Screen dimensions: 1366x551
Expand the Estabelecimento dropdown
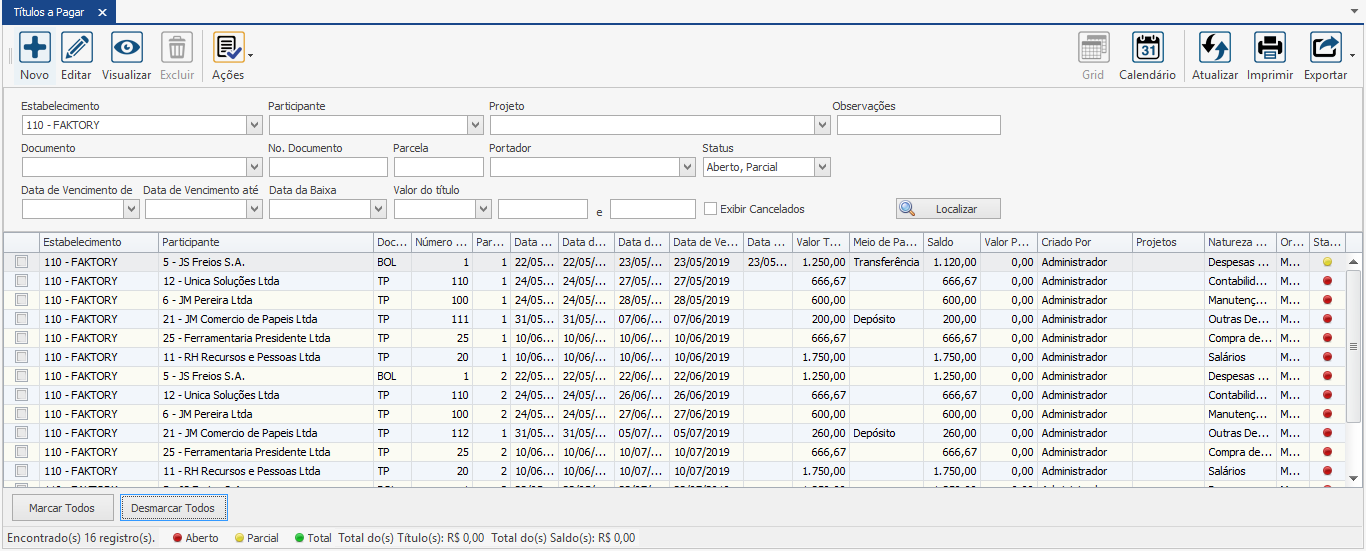(x=253, y=125)
